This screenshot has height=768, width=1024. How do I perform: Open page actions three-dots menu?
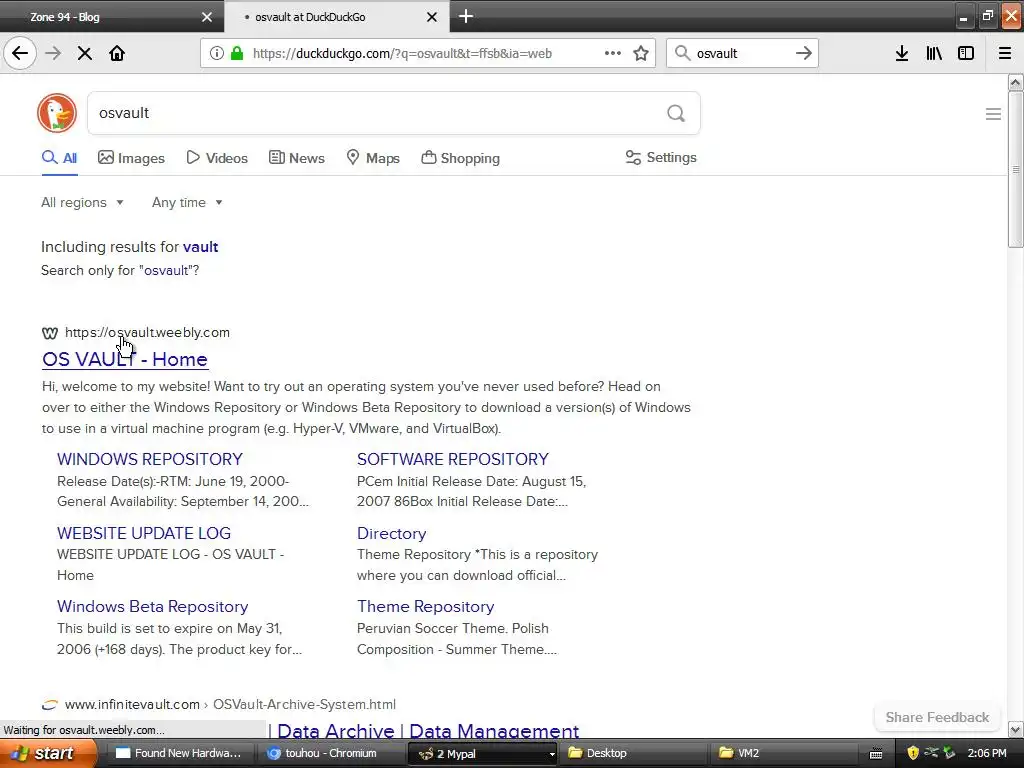[x=613, y=53]
